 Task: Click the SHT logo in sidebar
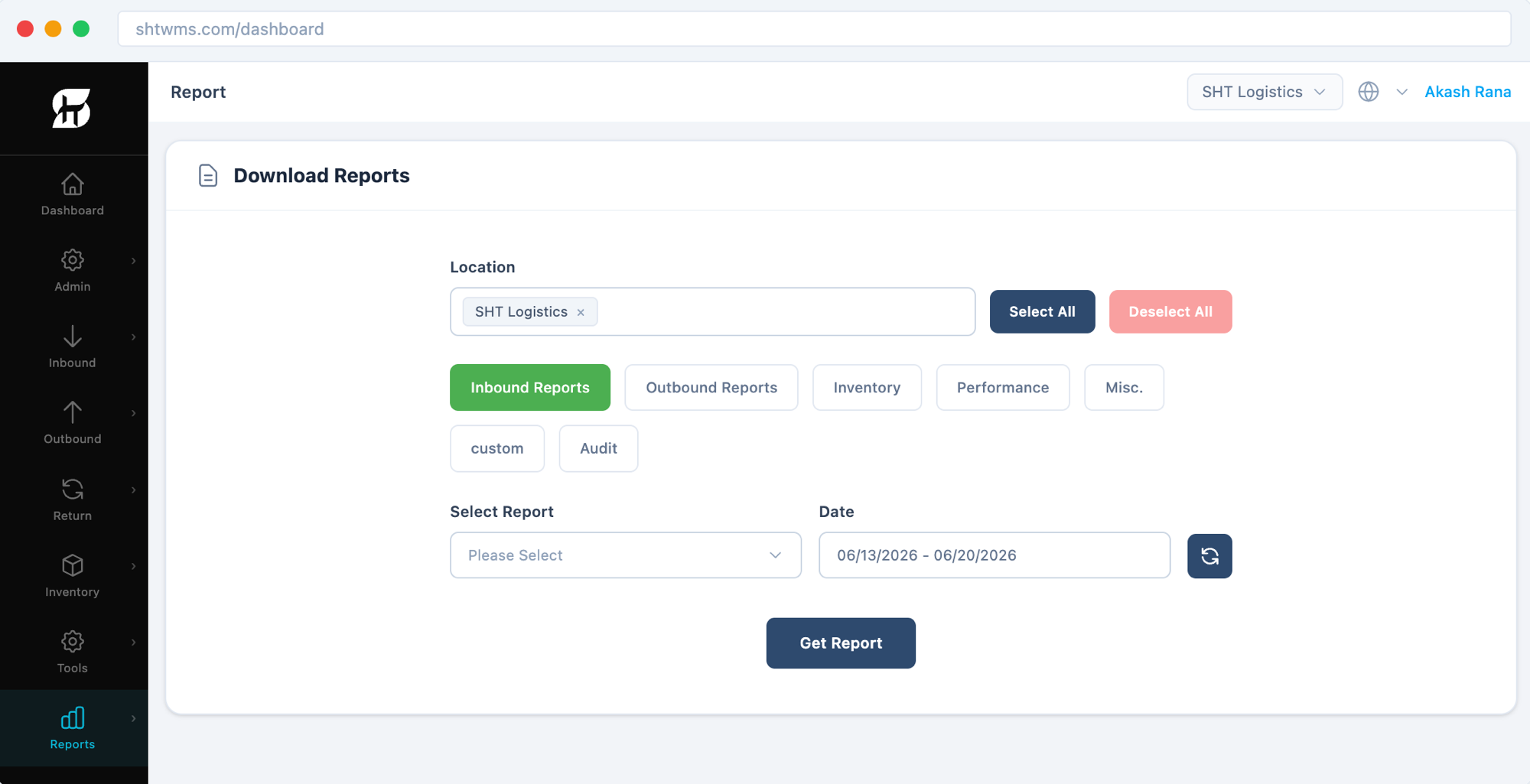pyautogui.click(x=72, y=108)
